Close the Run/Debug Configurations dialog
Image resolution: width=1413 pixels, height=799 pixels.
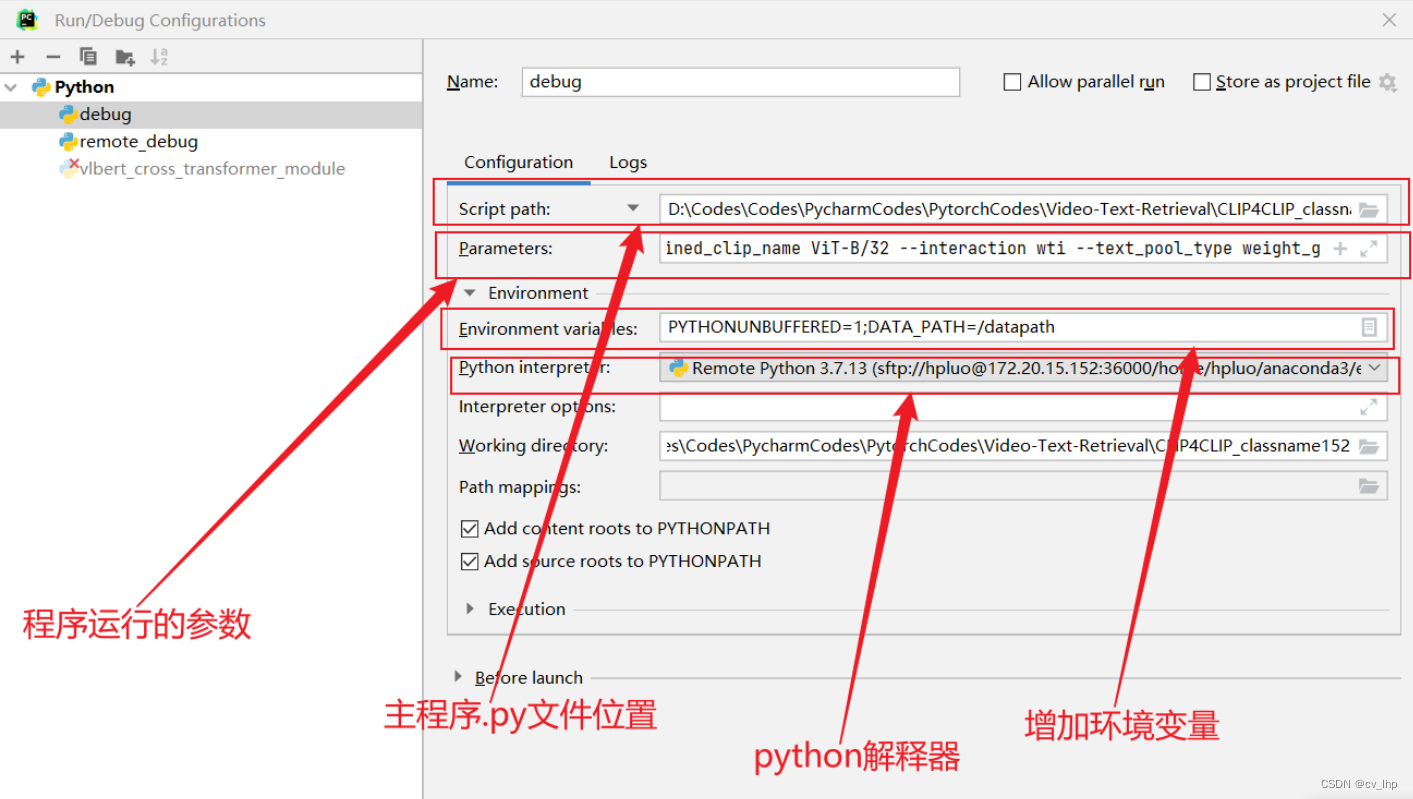[x=1389, y=20]
